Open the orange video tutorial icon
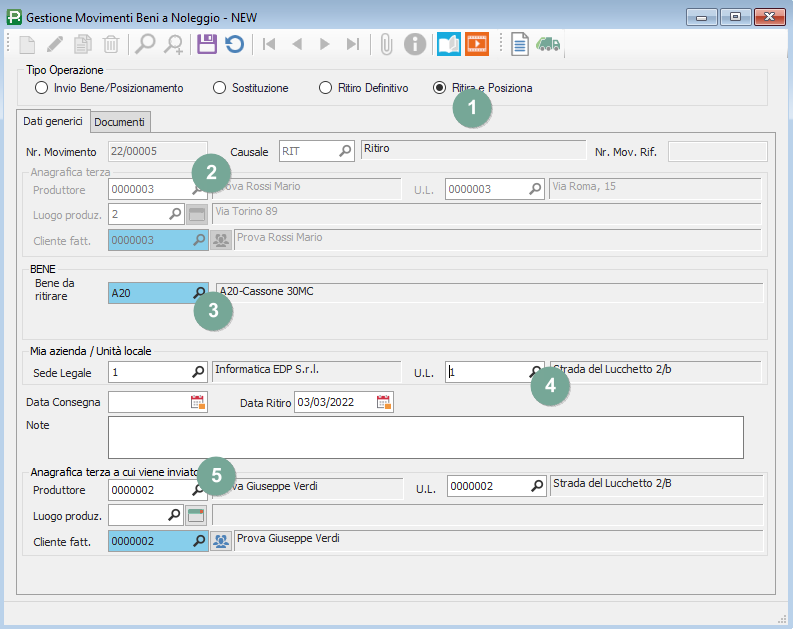Screen dimensions: 793x629 pos(477,44)
